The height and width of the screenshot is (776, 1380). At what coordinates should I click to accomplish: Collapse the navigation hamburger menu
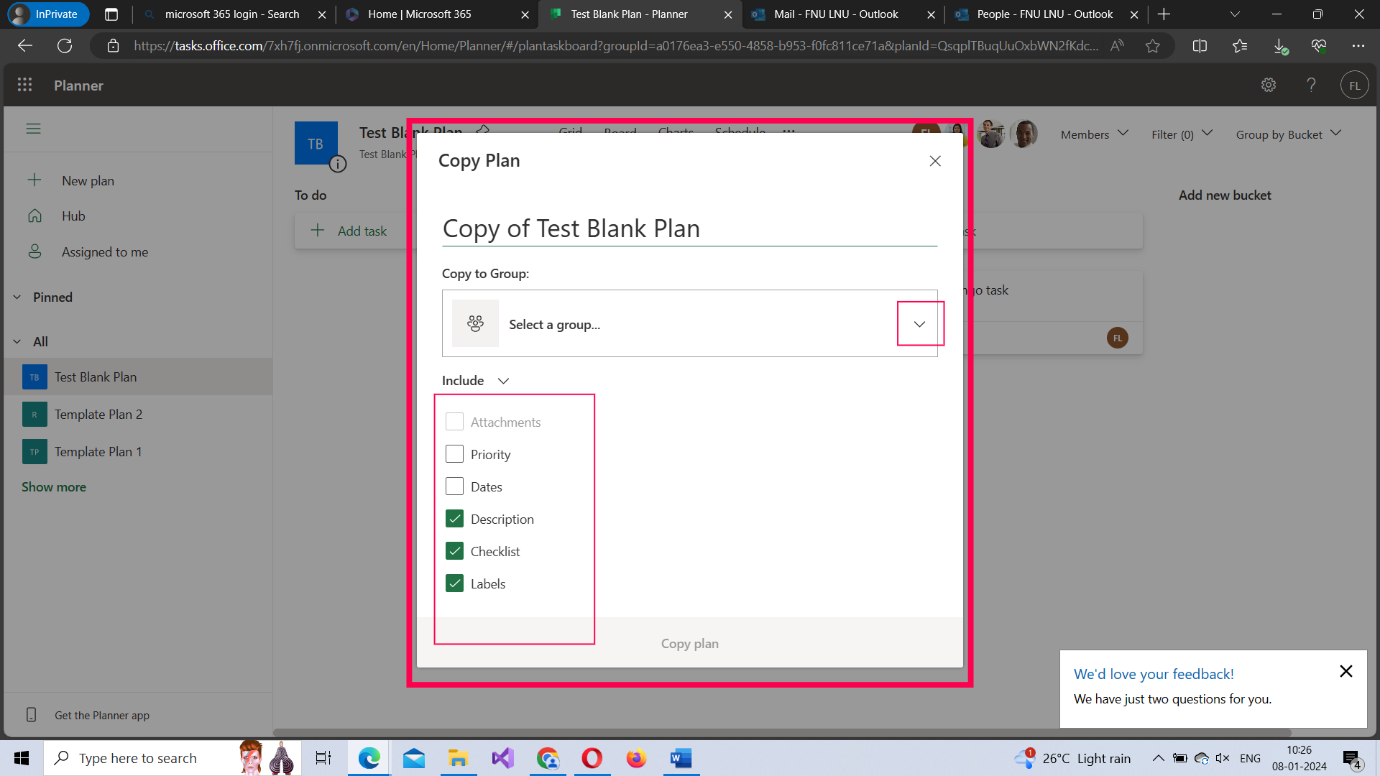[33, 129]
